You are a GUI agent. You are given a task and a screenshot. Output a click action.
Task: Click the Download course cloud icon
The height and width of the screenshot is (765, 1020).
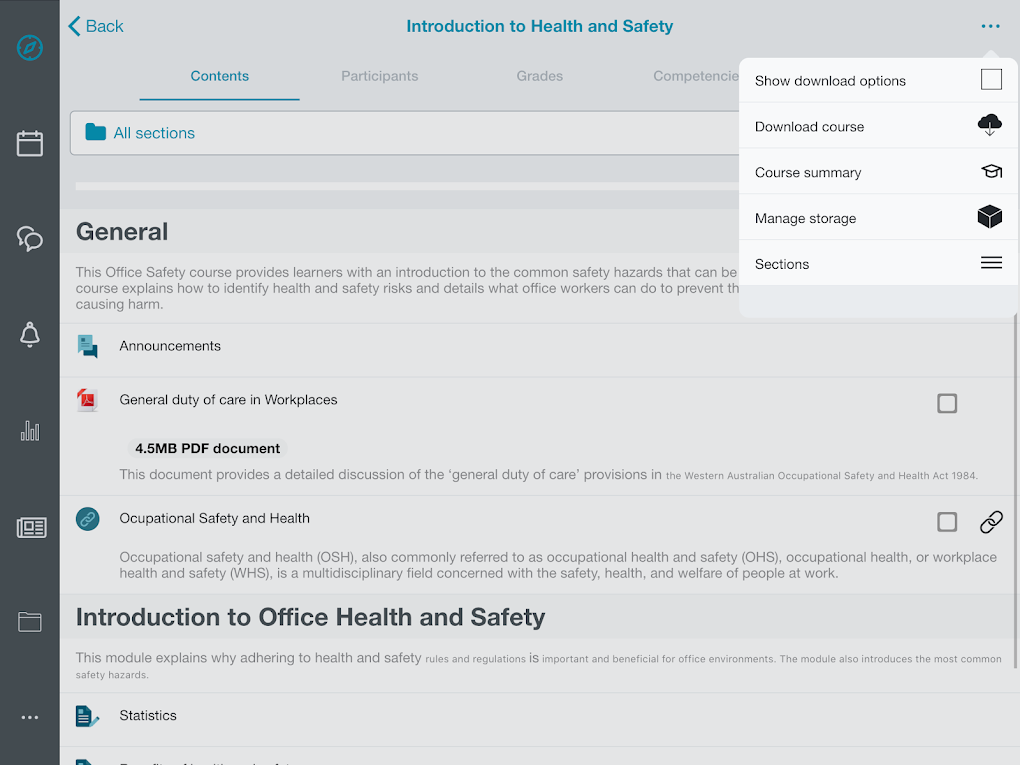pyautogui.click(x=990, y=125)
